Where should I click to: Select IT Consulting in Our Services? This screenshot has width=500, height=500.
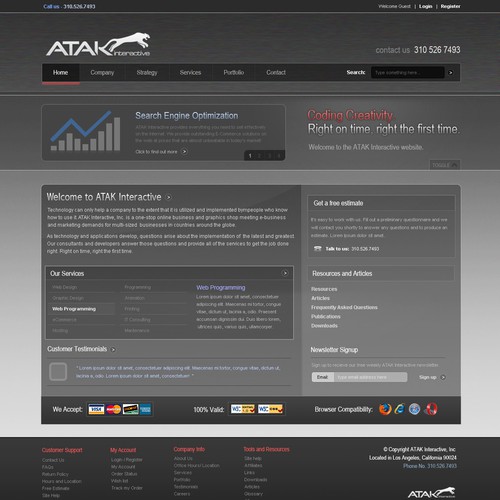coord(137,320)
